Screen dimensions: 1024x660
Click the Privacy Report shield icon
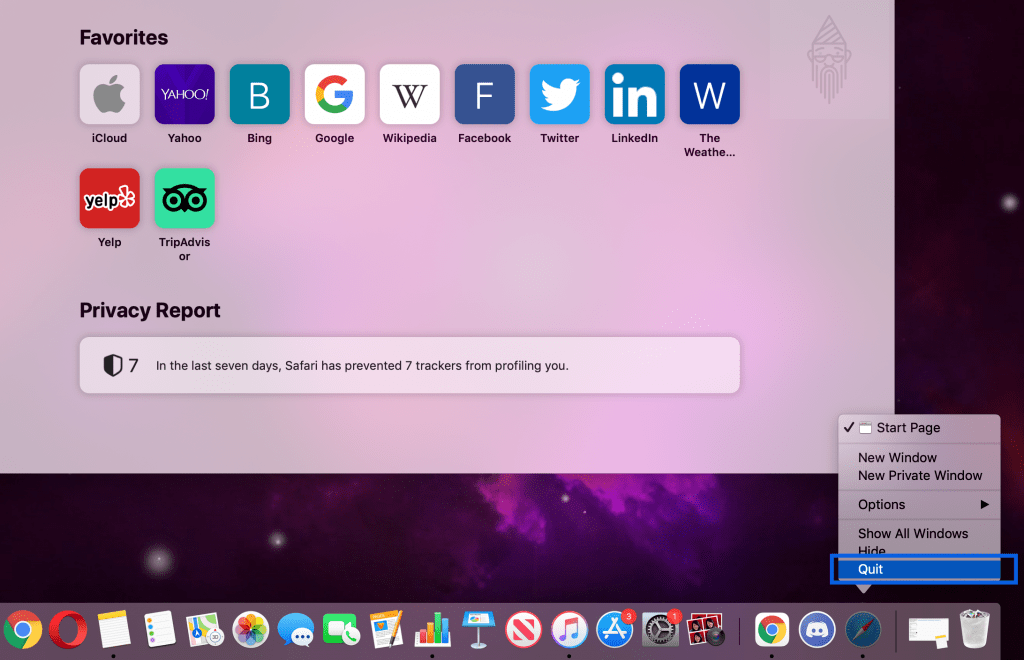click(112, 366)
